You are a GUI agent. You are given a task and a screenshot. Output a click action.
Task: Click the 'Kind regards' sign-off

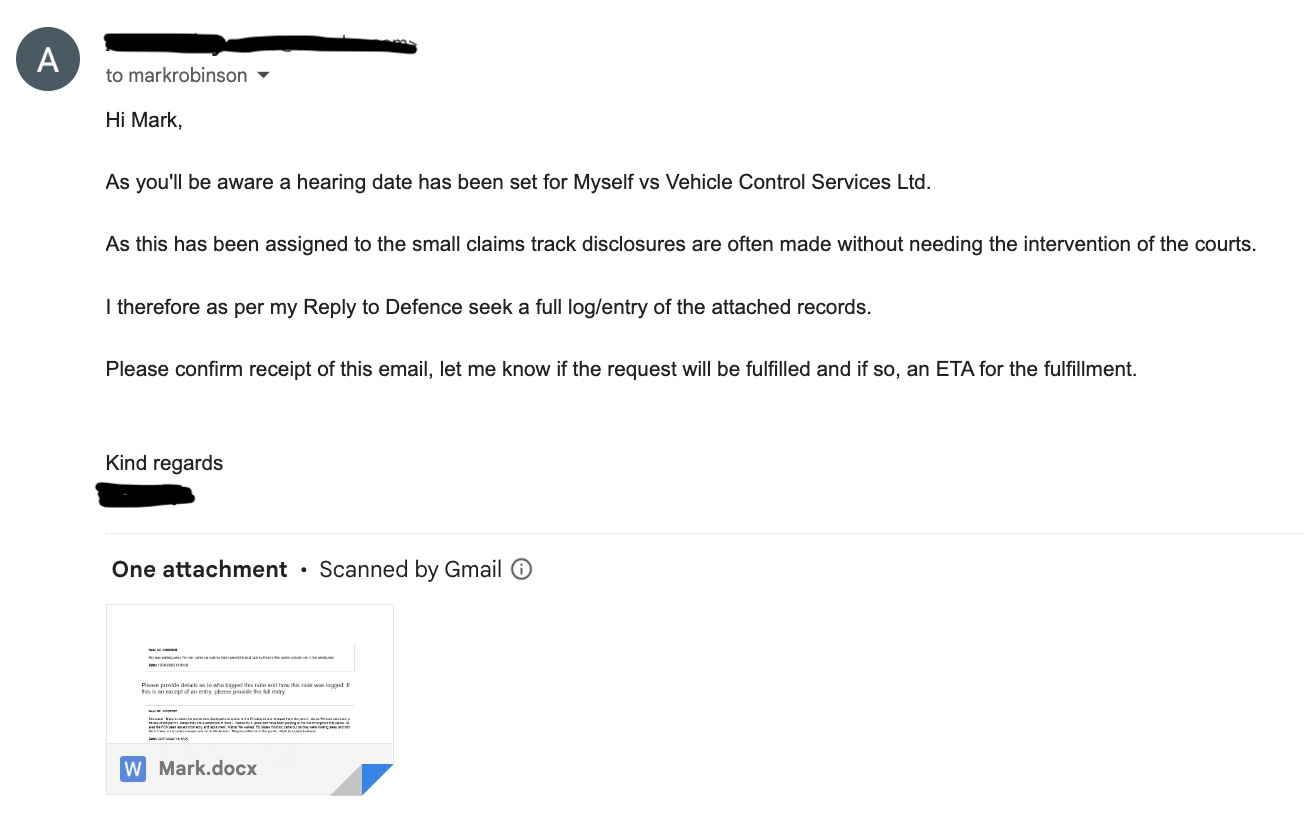[x=164, y=463]
